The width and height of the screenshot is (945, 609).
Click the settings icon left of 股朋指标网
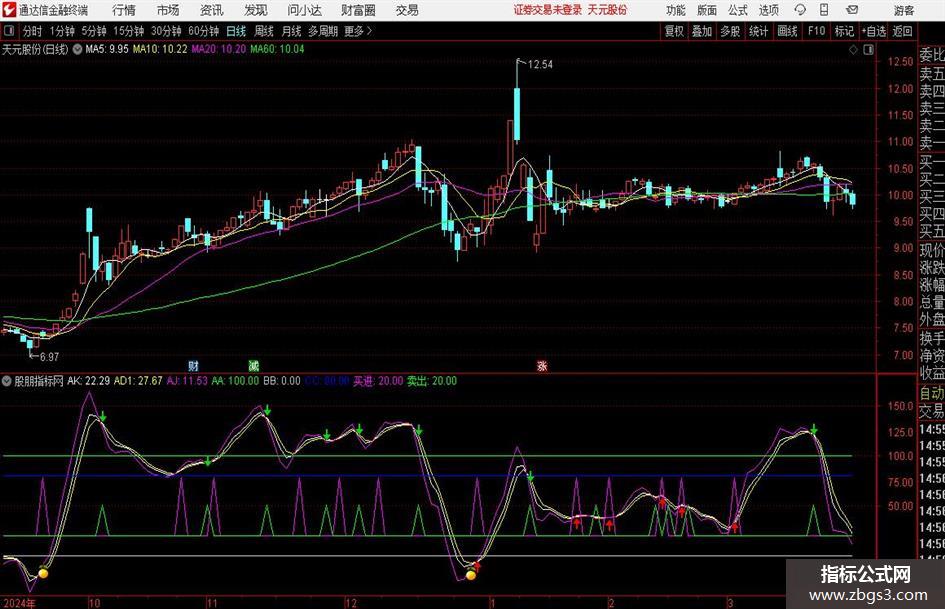point(7,381)
